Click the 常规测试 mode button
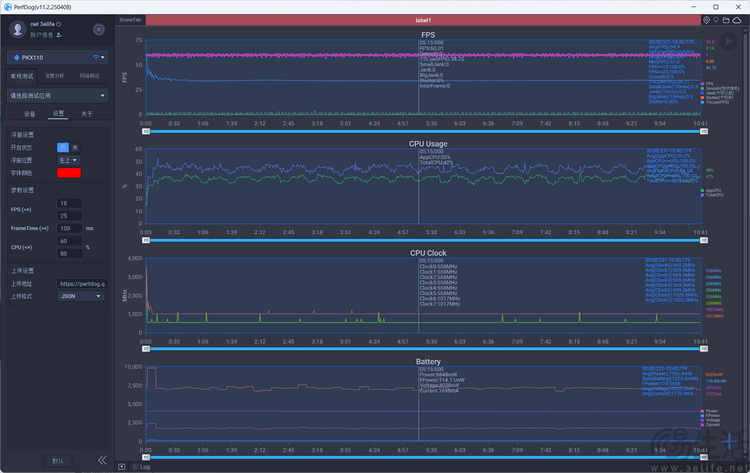This screenshot has width=750, height=473. click(x=22, y=76)
